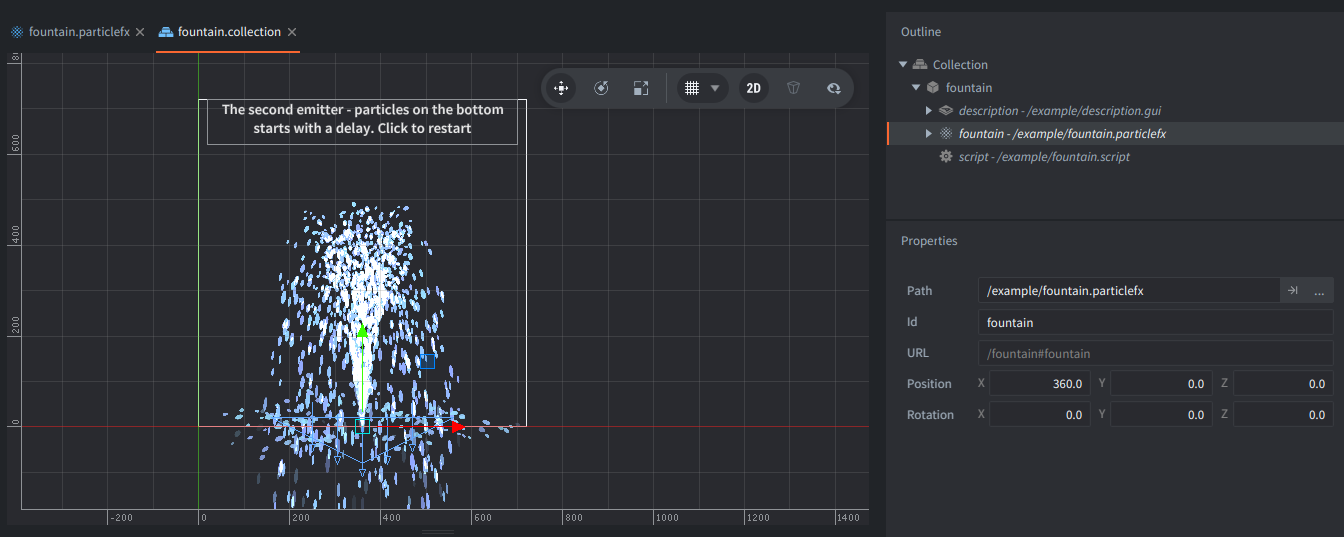Click the Id field containing fountain
This screenshot has height=537, width=1344.
1155,322
